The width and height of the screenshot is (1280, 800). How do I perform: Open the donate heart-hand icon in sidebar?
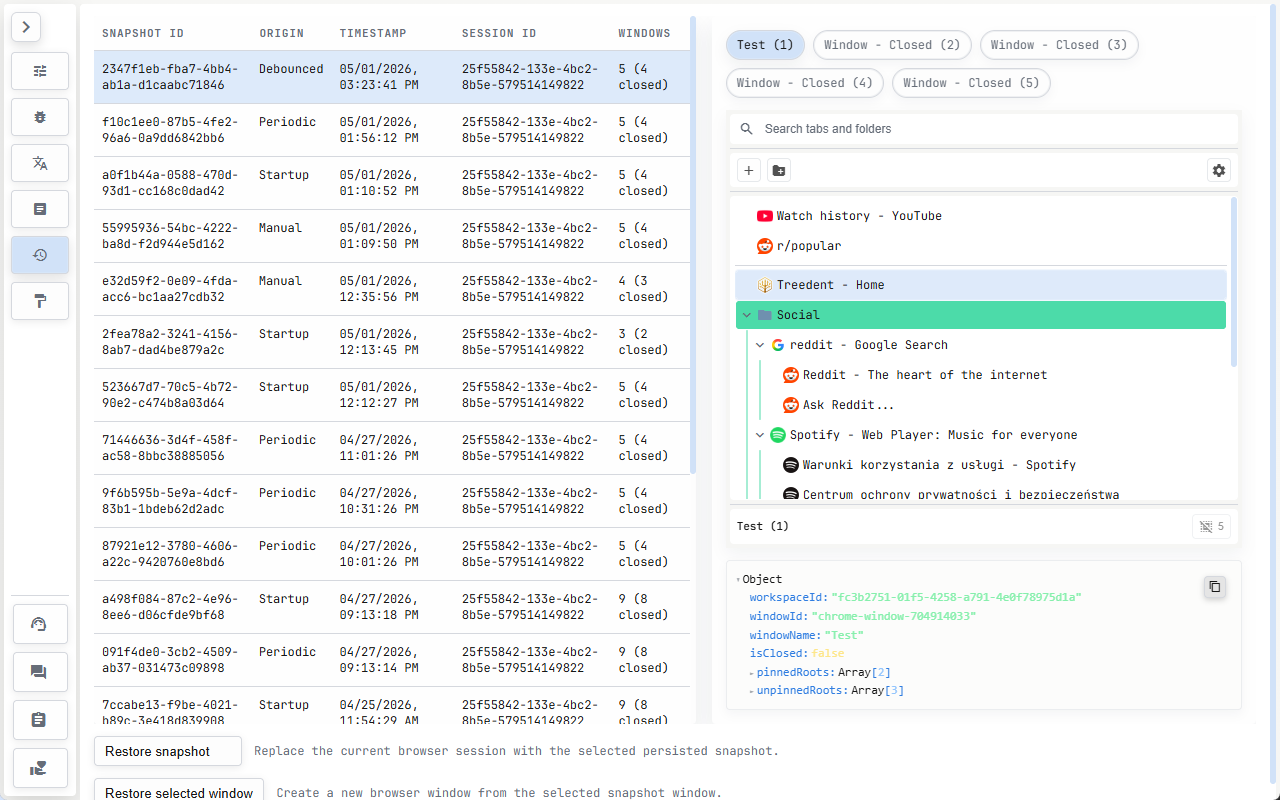point(40,768)
